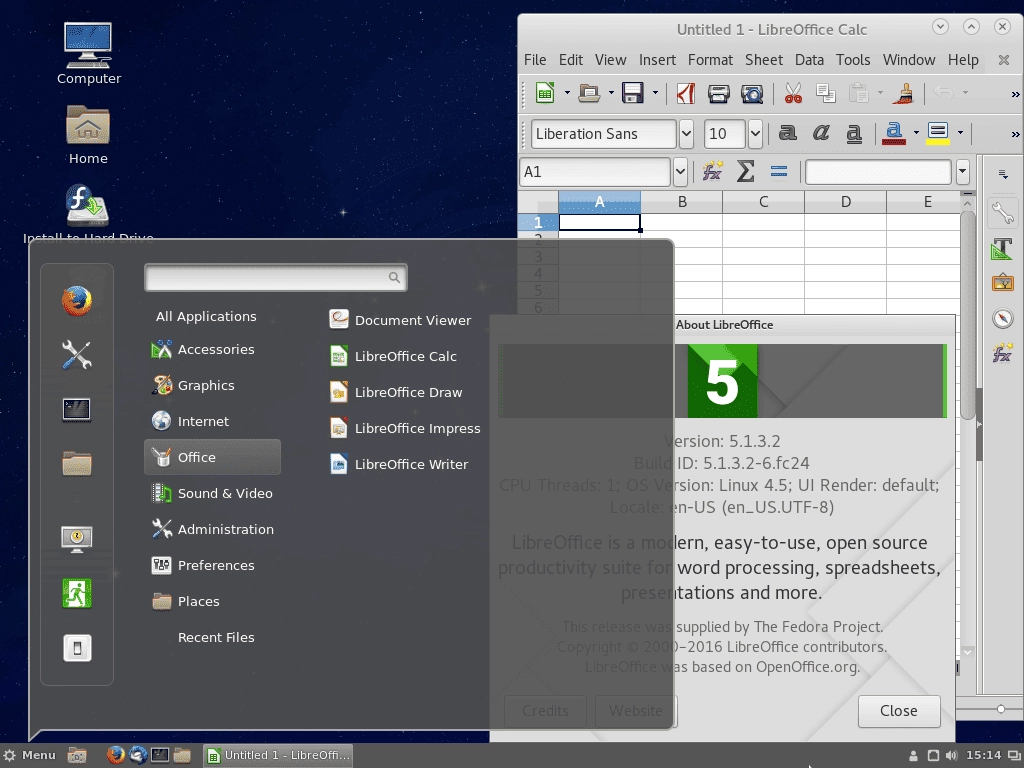Click the application menu search field
Image resolution: width=1024 pixels, height=768 pixels.
coord(276,278)
